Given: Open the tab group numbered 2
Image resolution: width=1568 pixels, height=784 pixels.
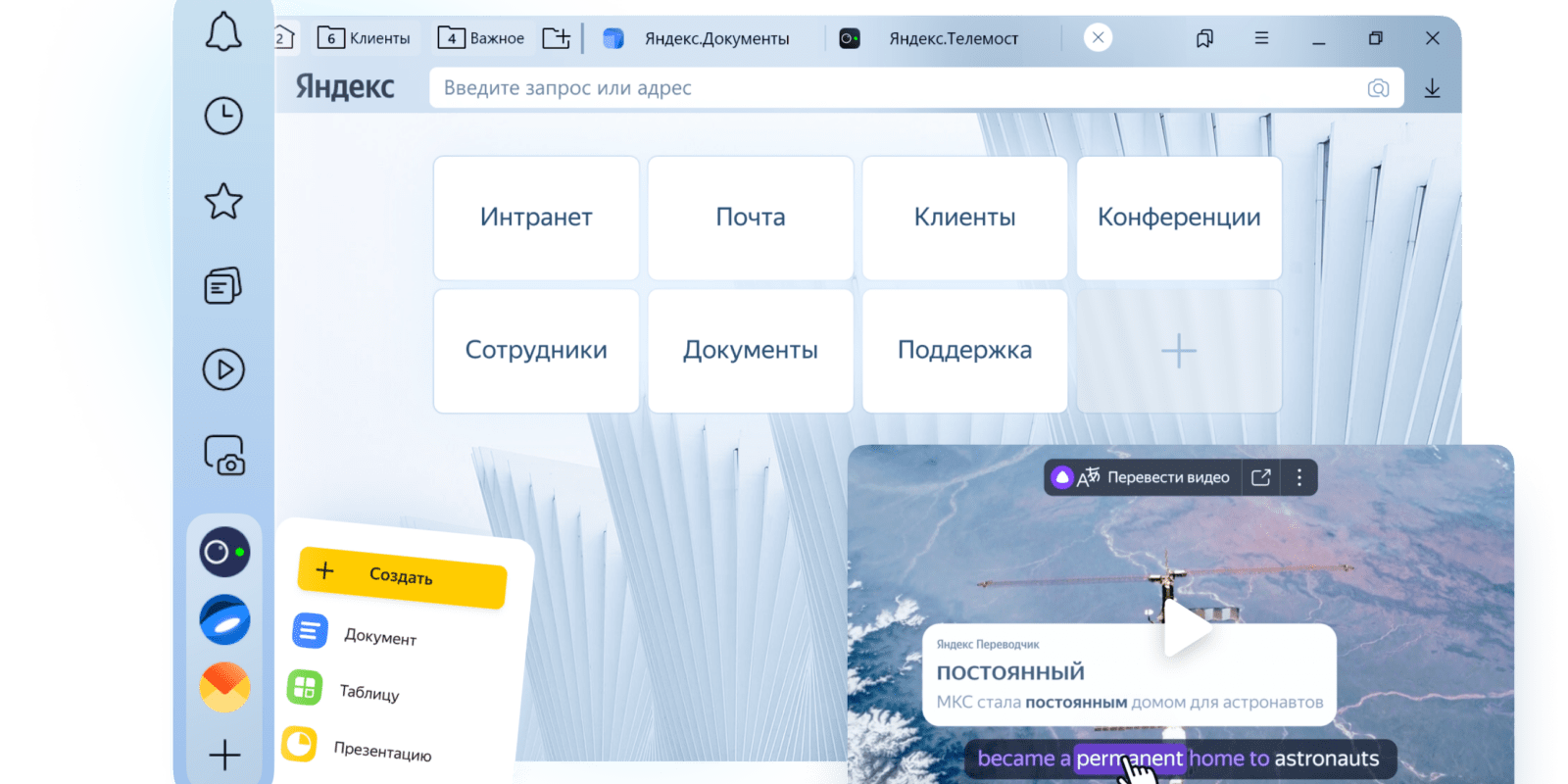Looking at the screenshot, I should (284, 38).
